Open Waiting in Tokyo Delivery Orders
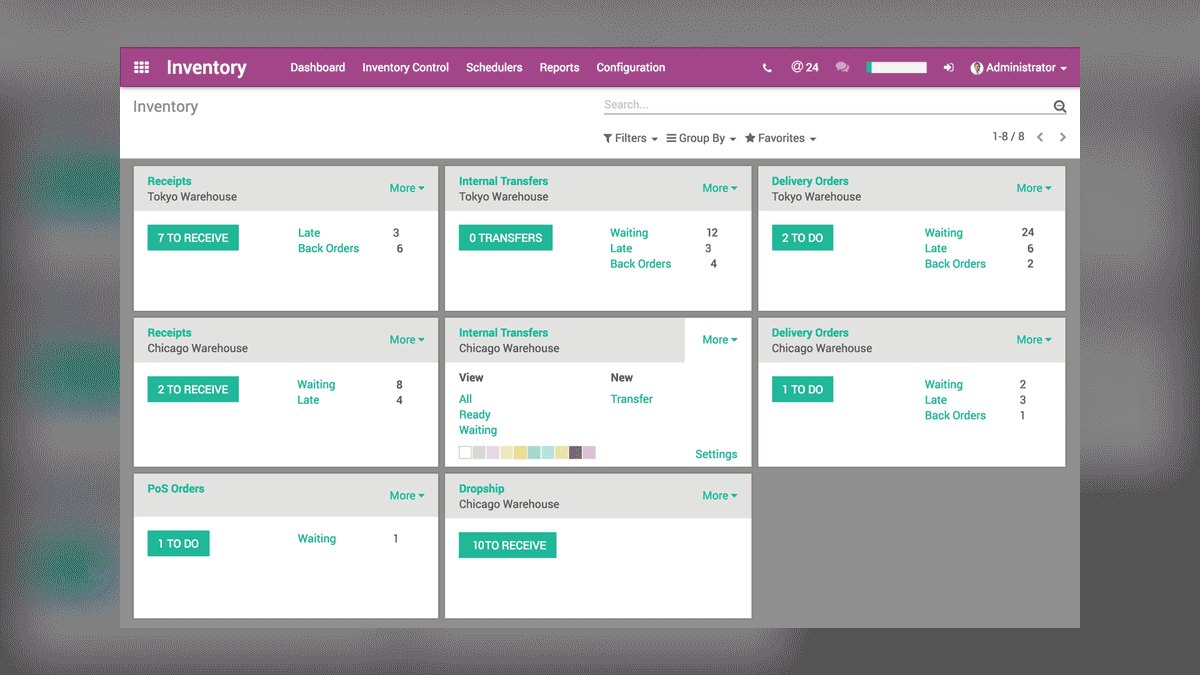Image resolution: width=1200 pixels, height=675 pixels. 944,233
